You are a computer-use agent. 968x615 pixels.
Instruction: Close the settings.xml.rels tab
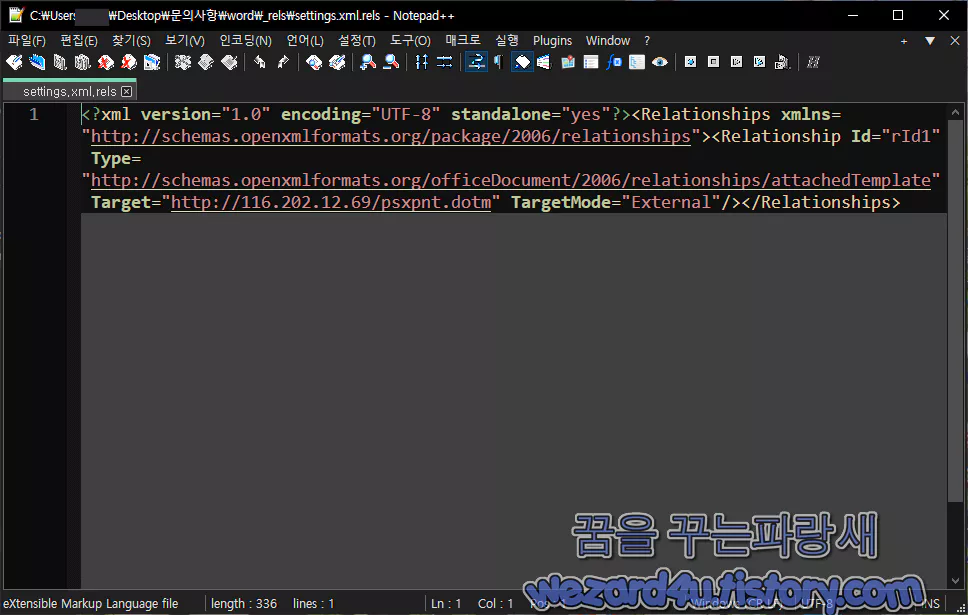coord(127,91)
